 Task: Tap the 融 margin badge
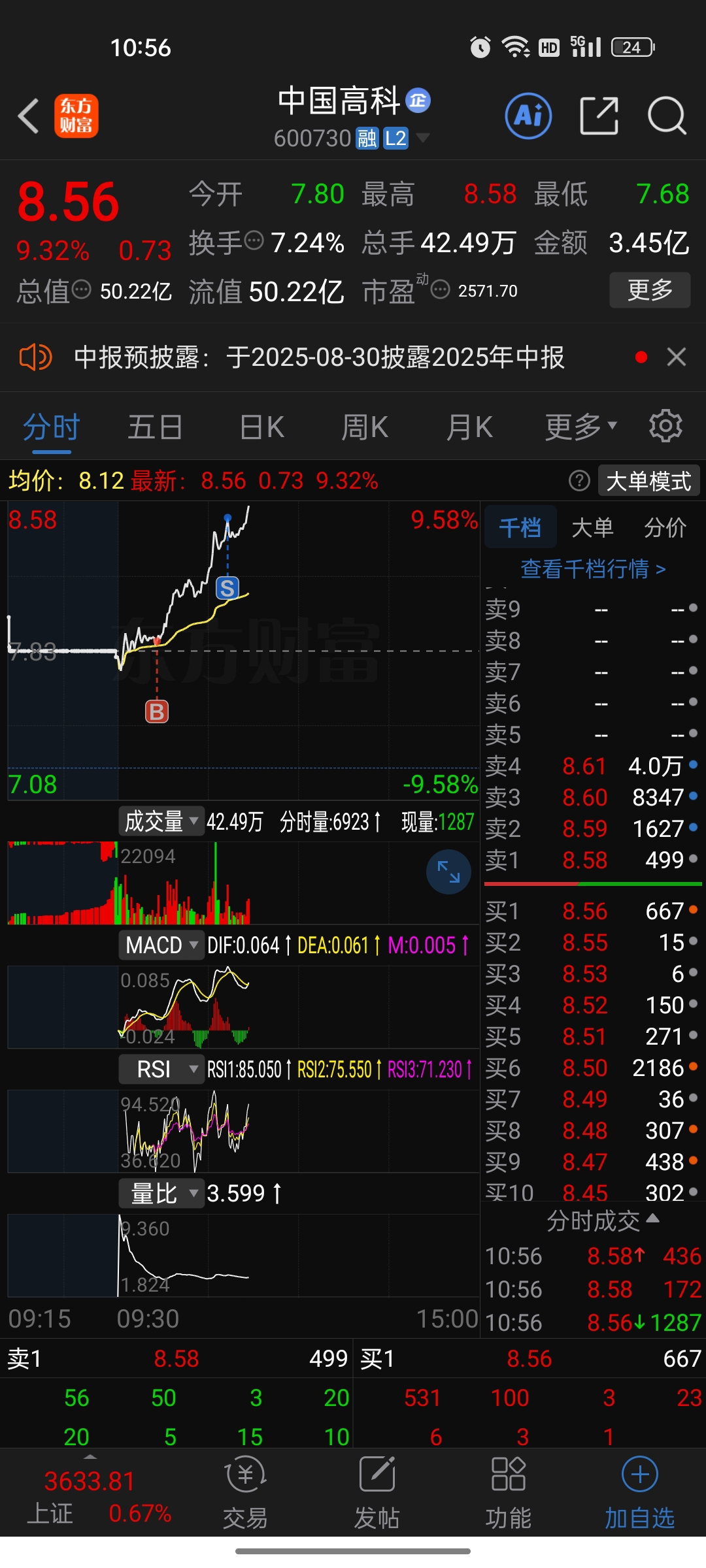pyautogui.click(x=367, y=139)
